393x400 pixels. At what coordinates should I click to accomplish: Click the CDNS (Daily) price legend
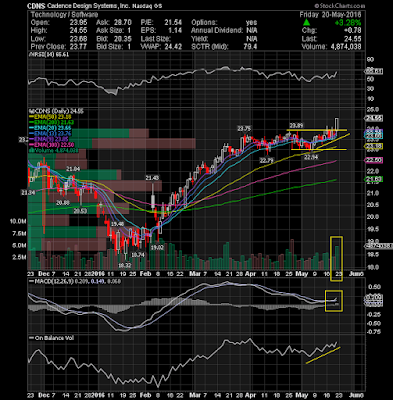[57, 111]
